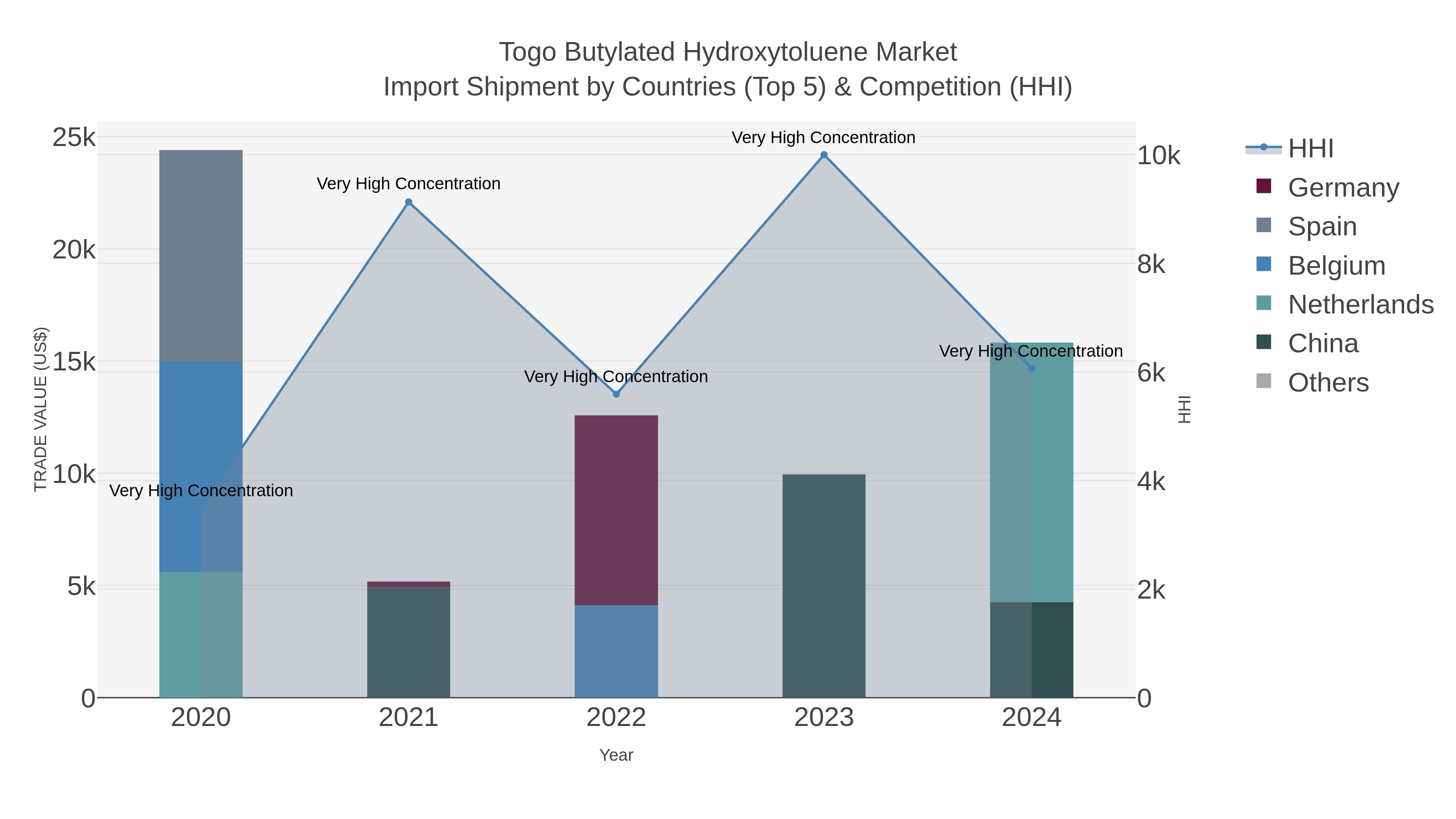Click the 4k HHI axis tick label
The image size is (1456, 819).
point(1151,482)
